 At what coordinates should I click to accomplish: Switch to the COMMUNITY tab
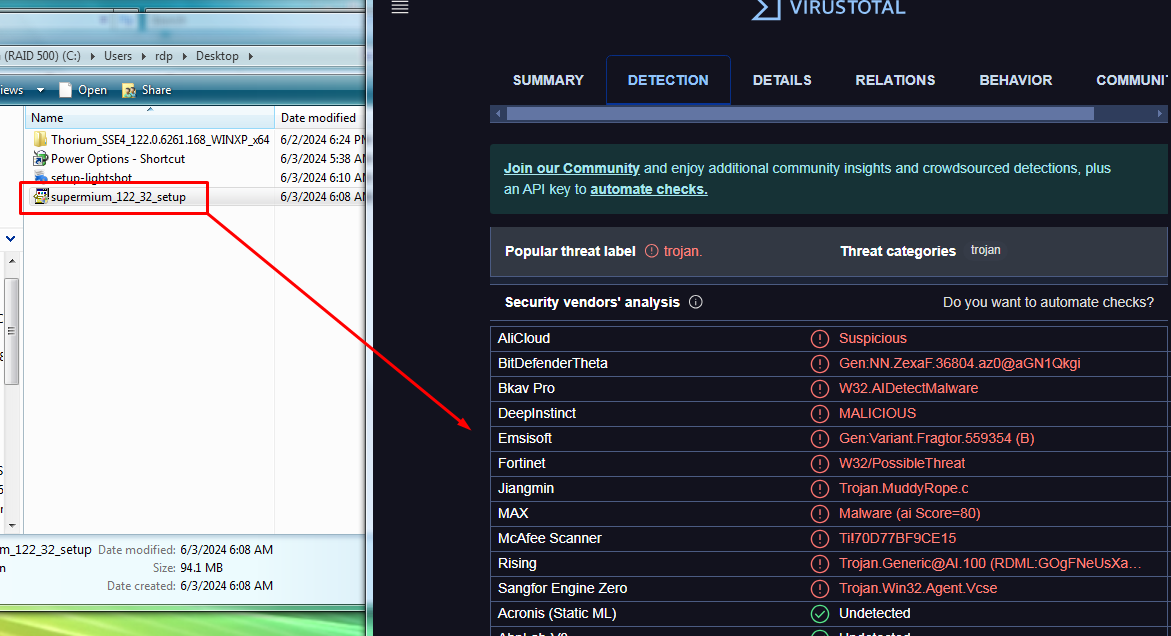coord(1131,80)
